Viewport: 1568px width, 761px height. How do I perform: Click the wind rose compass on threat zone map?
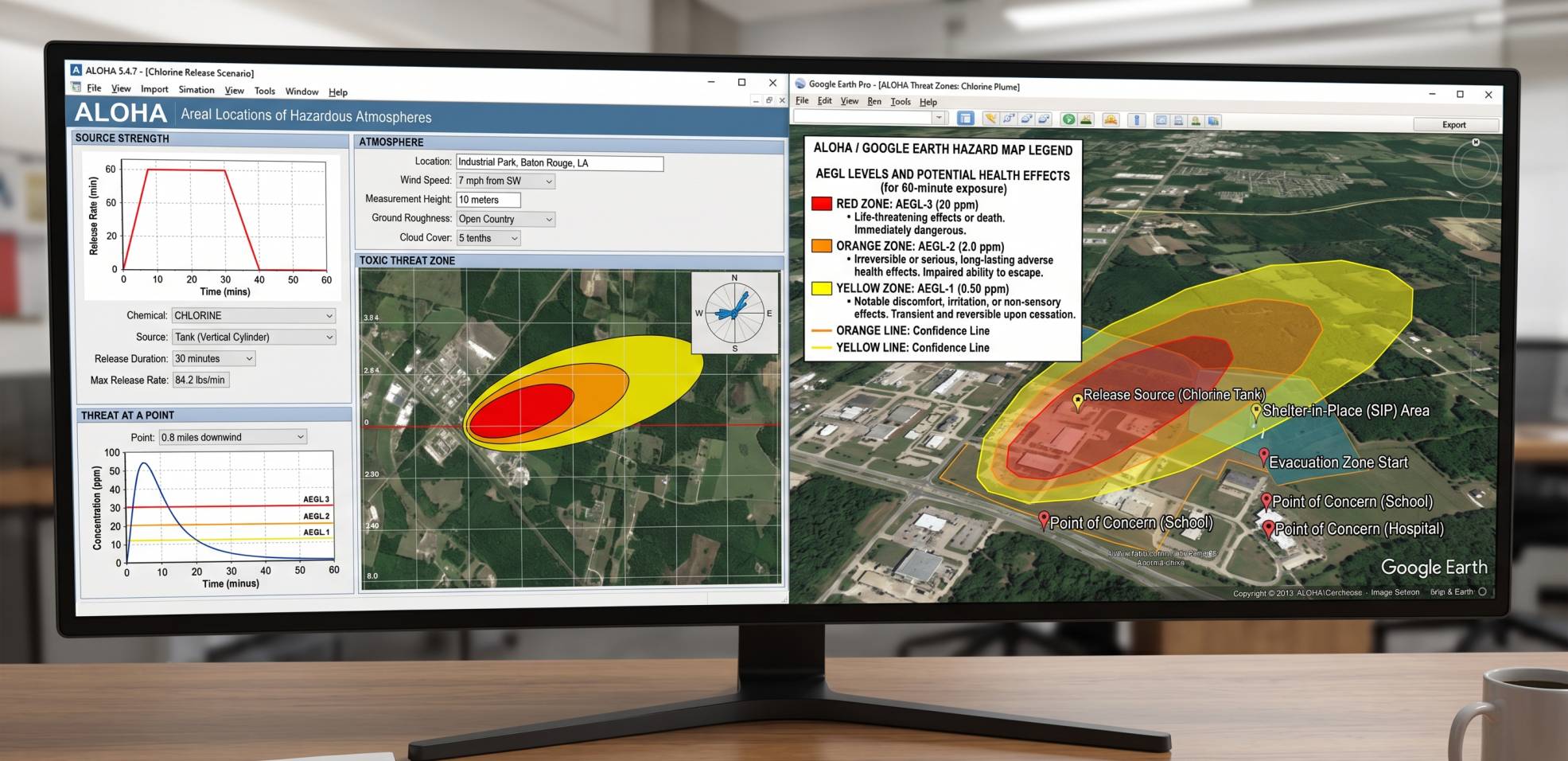734,313
